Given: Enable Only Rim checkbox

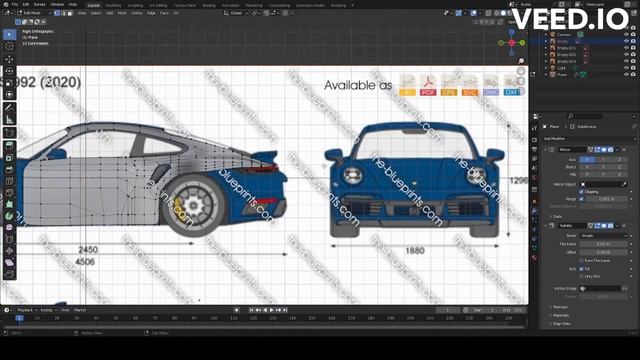Looking at the screenshot, I should [582, 276].
